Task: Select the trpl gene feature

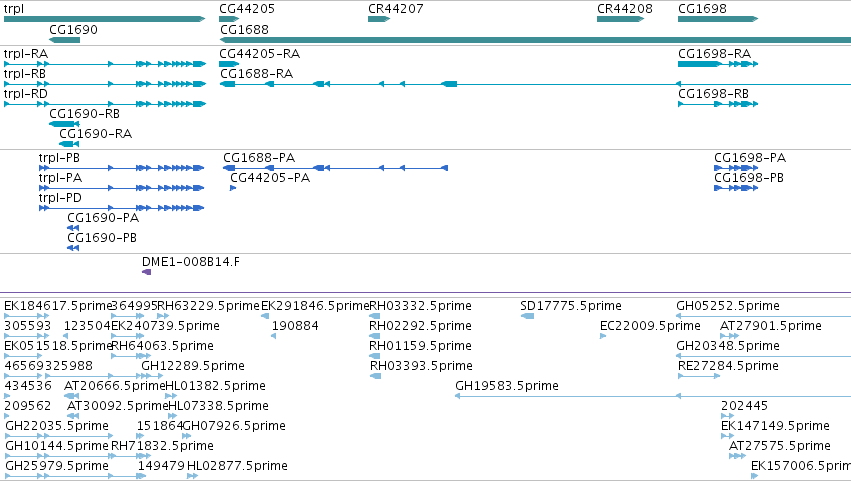Action: click(104, 19)
